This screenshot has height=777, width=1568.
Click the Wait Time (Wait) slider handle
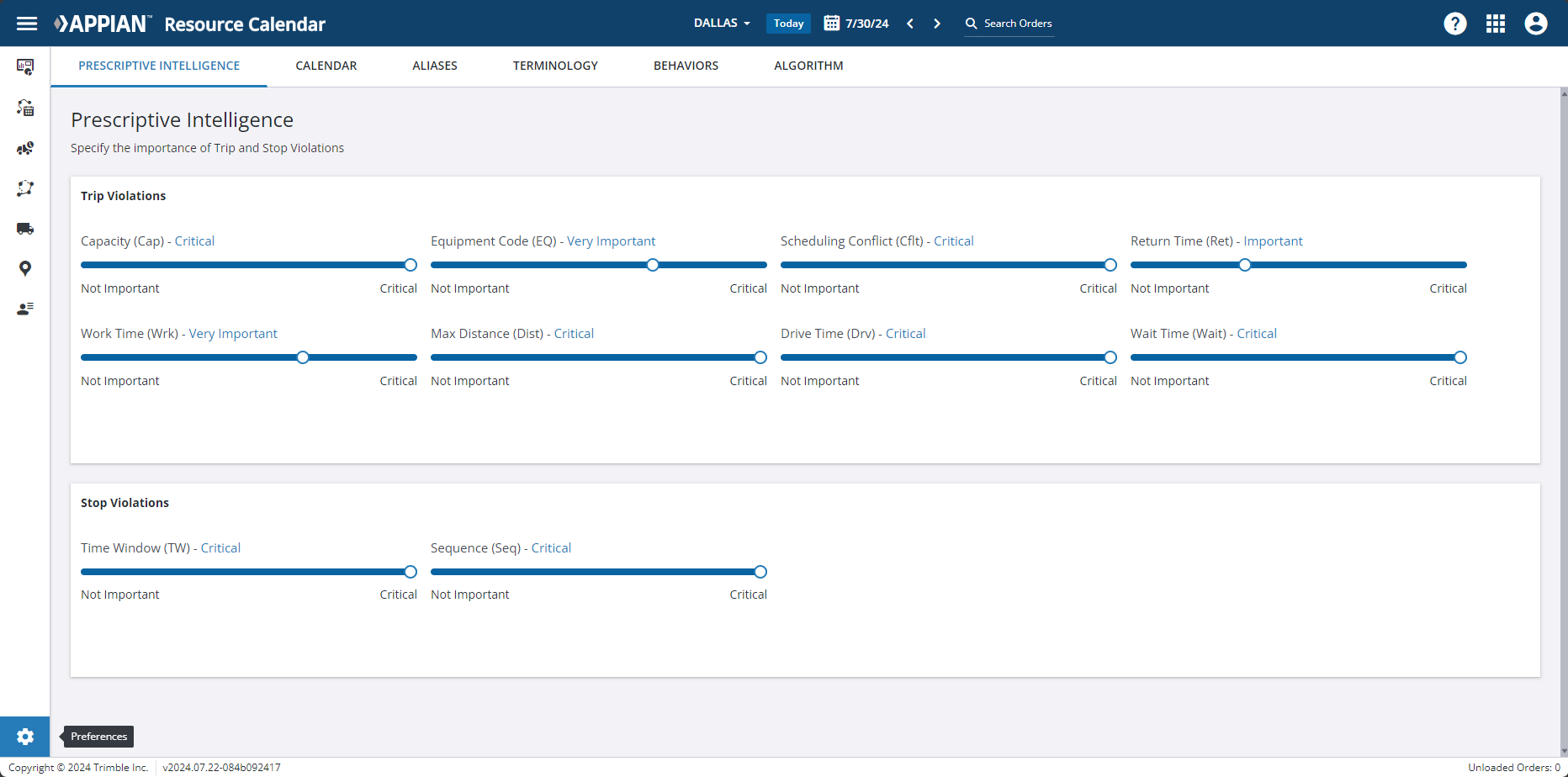[x=1460, y=357]
